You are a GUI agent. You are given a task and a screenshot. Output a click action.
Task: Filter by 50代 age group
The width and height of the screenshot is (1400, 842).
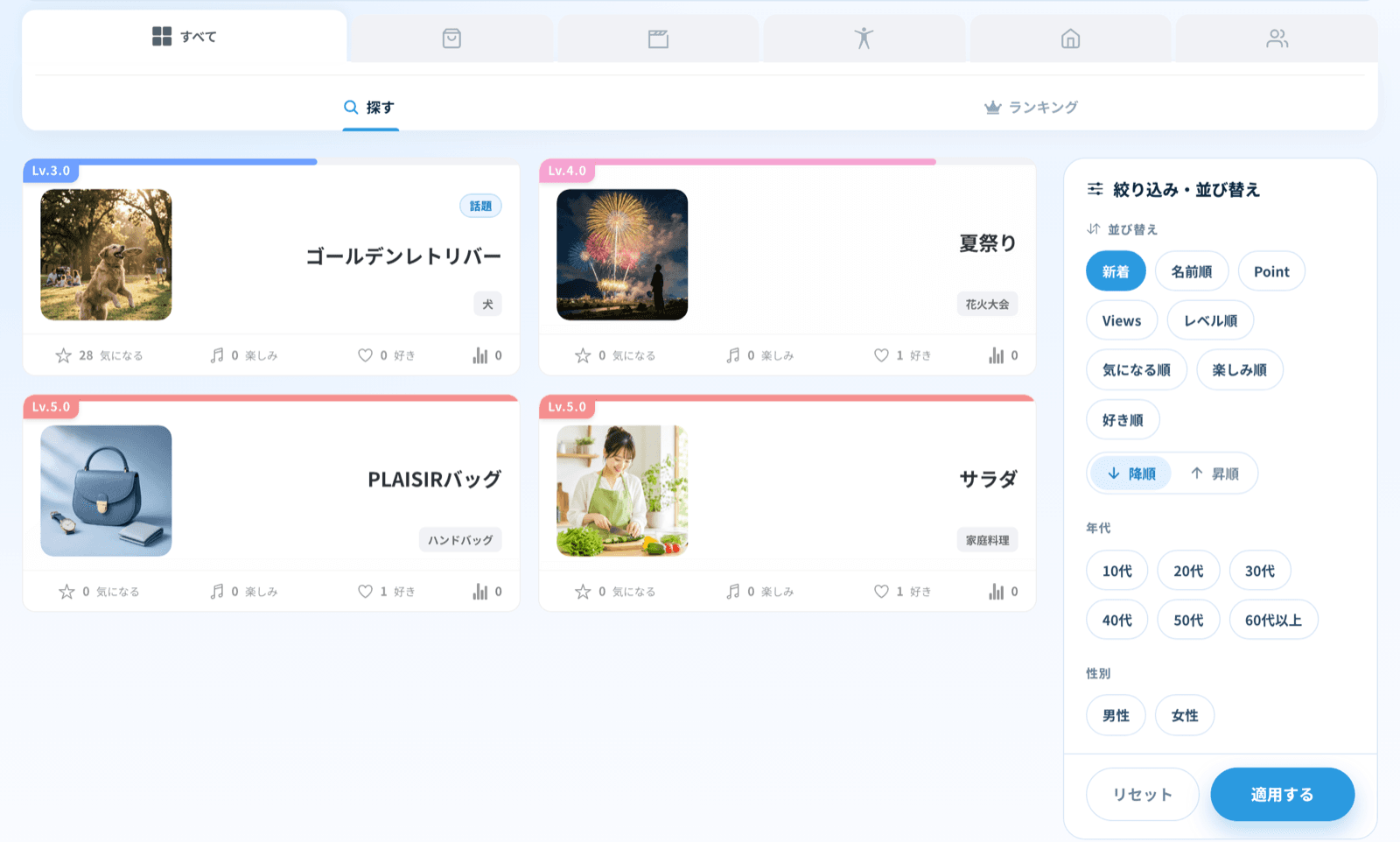(1188, 620)
